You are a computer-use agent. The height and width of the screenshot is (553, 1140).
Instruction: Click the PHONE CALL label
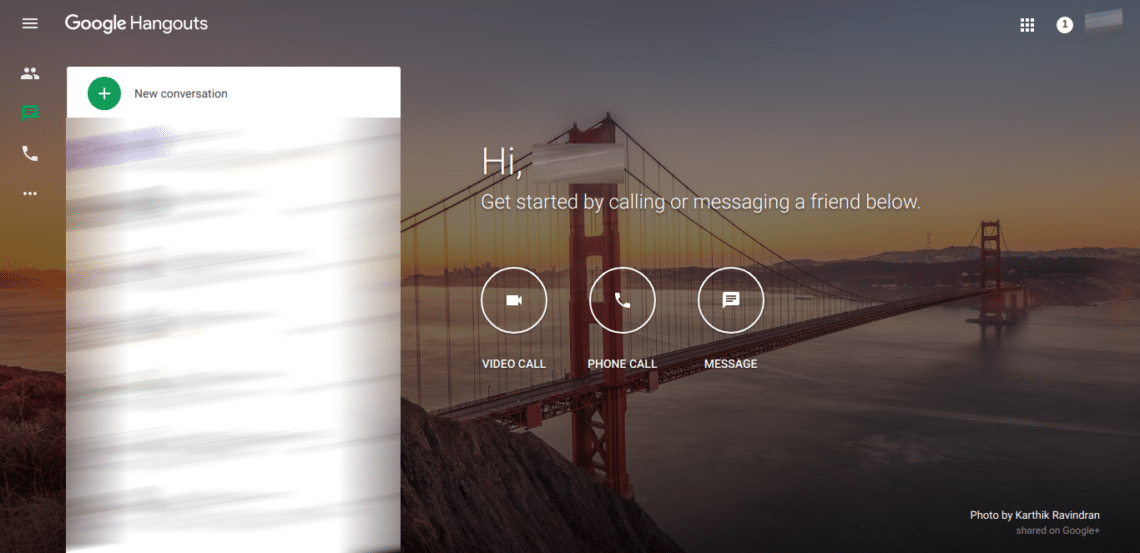coord(622,364)
